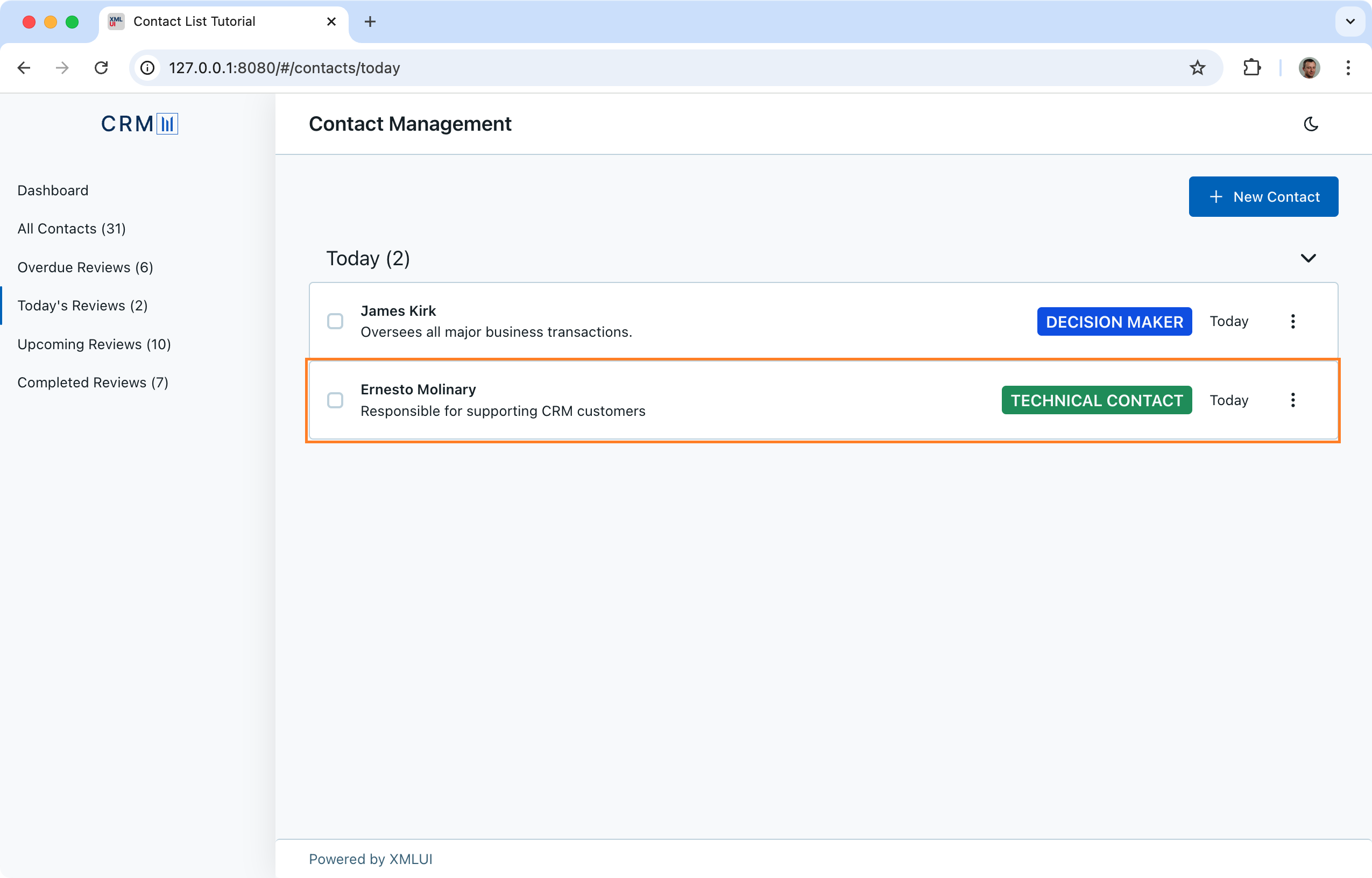Image resolution: width=1372 pixels, height=878 pixels.
Task: Open the three-dot menu for Ernesto Molinary
Action: pos(1292,400)
